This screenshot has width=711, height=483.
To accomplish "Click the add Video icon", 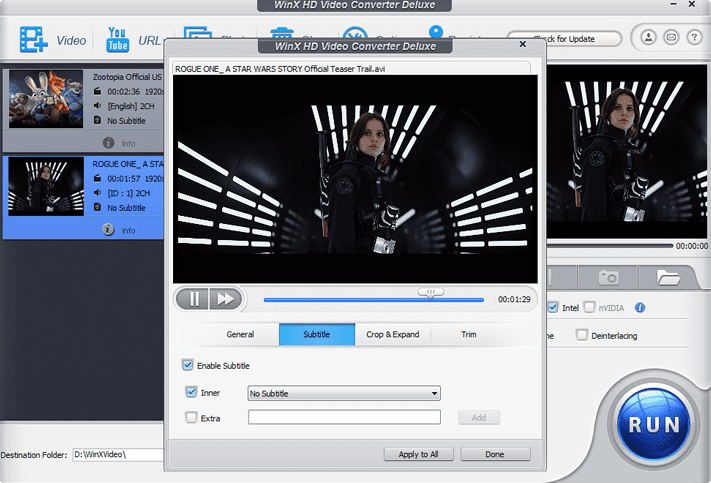I will (x=34, y=39).
